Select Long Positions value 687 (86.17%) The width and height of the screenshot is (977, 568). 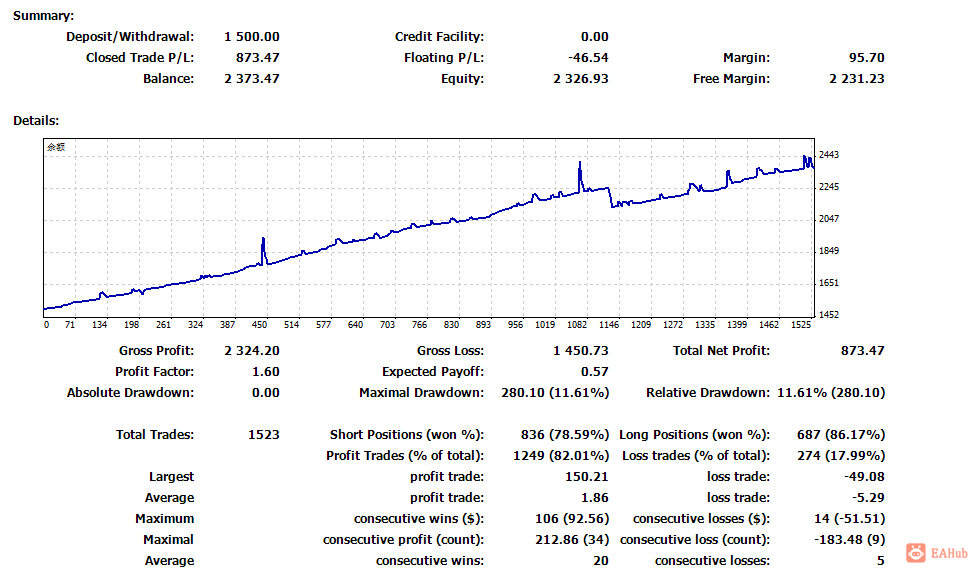[841, 435]
